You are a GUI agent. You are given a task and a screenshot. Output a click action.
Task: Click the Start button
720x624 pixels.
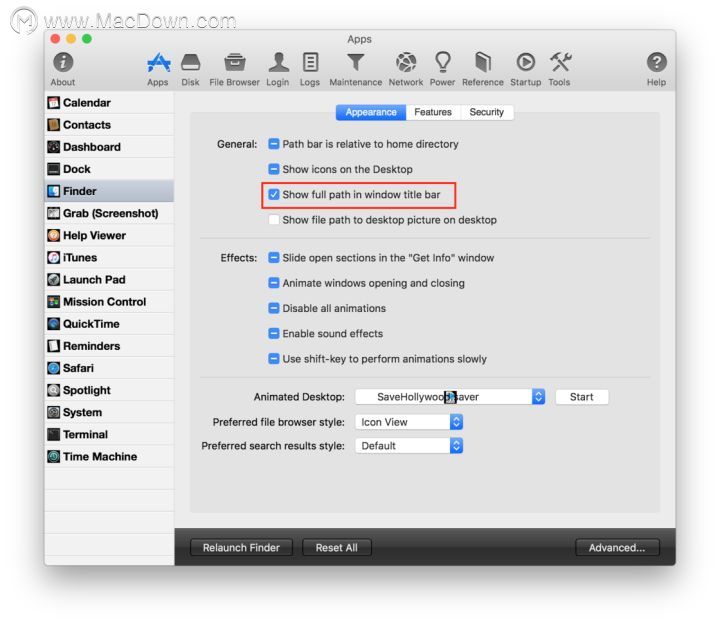(582, 397)
